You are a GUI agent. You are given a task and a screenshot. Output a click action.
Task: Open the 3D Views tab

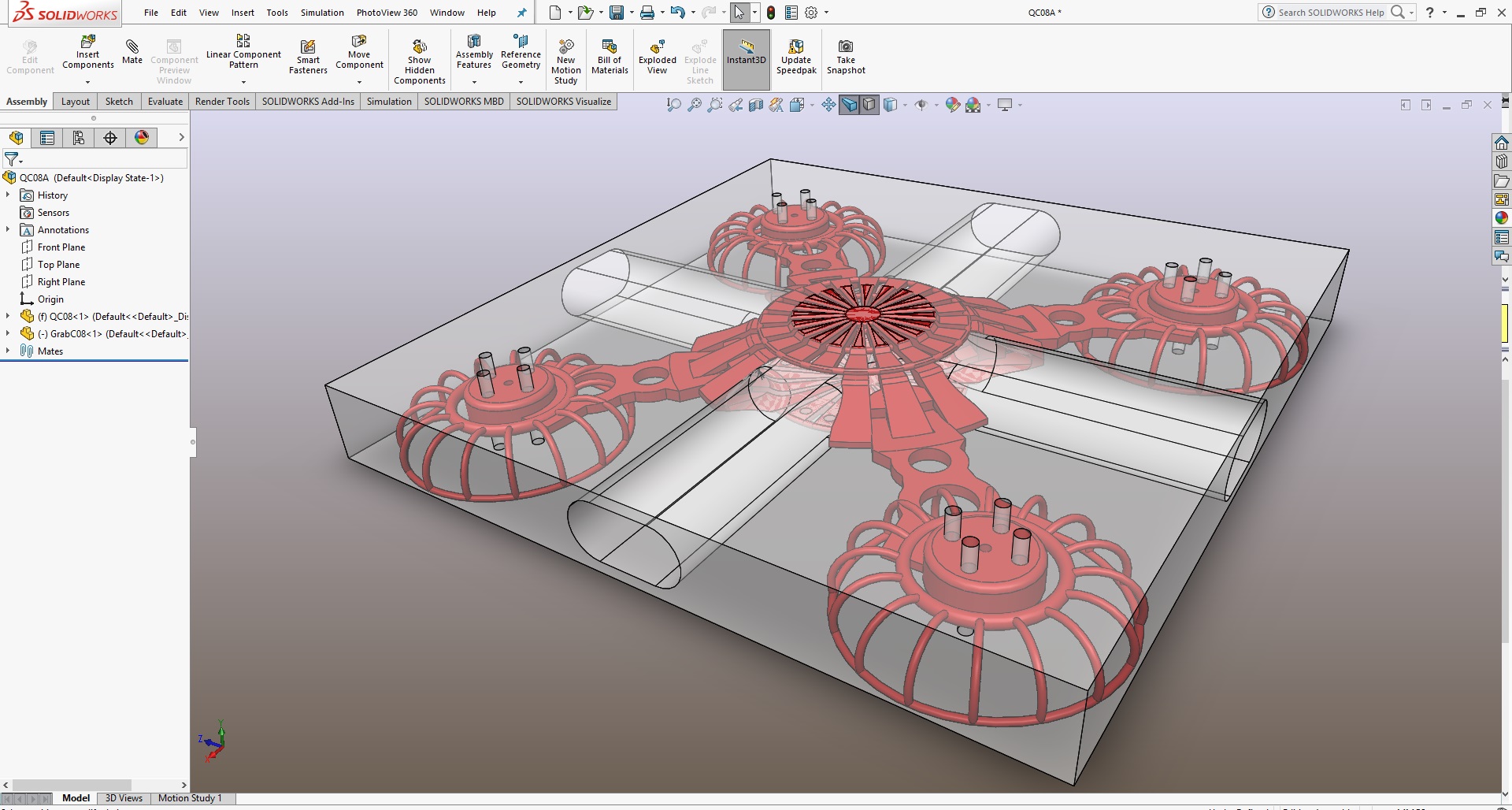pyautogui.click(x=124, y=798)
